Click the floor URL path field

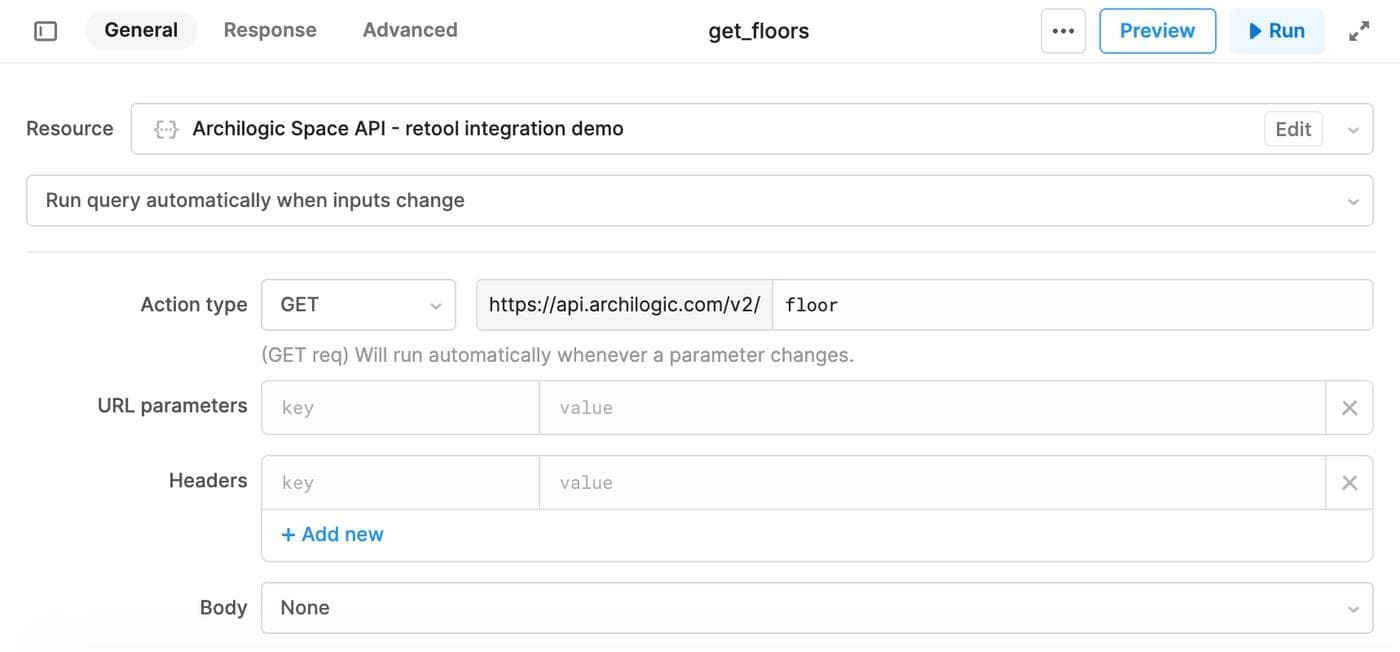[x=1070, y=305]
